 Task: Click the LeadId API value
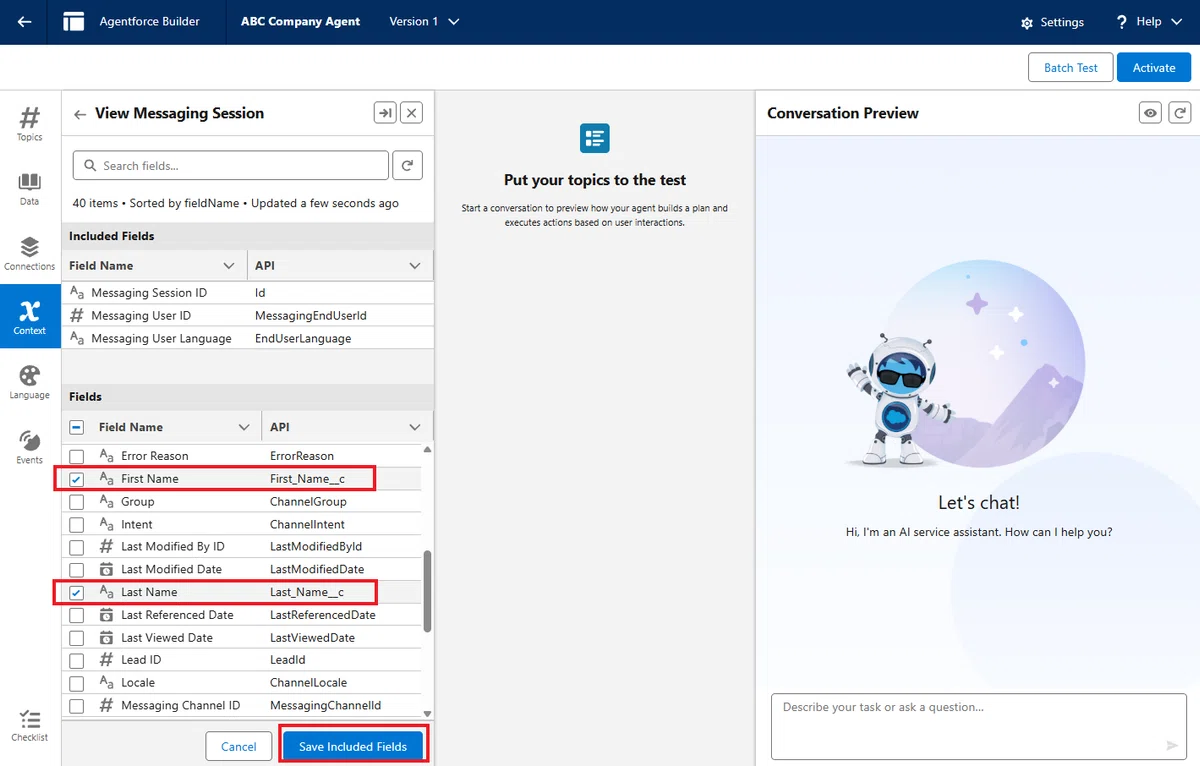coord(288,660)
